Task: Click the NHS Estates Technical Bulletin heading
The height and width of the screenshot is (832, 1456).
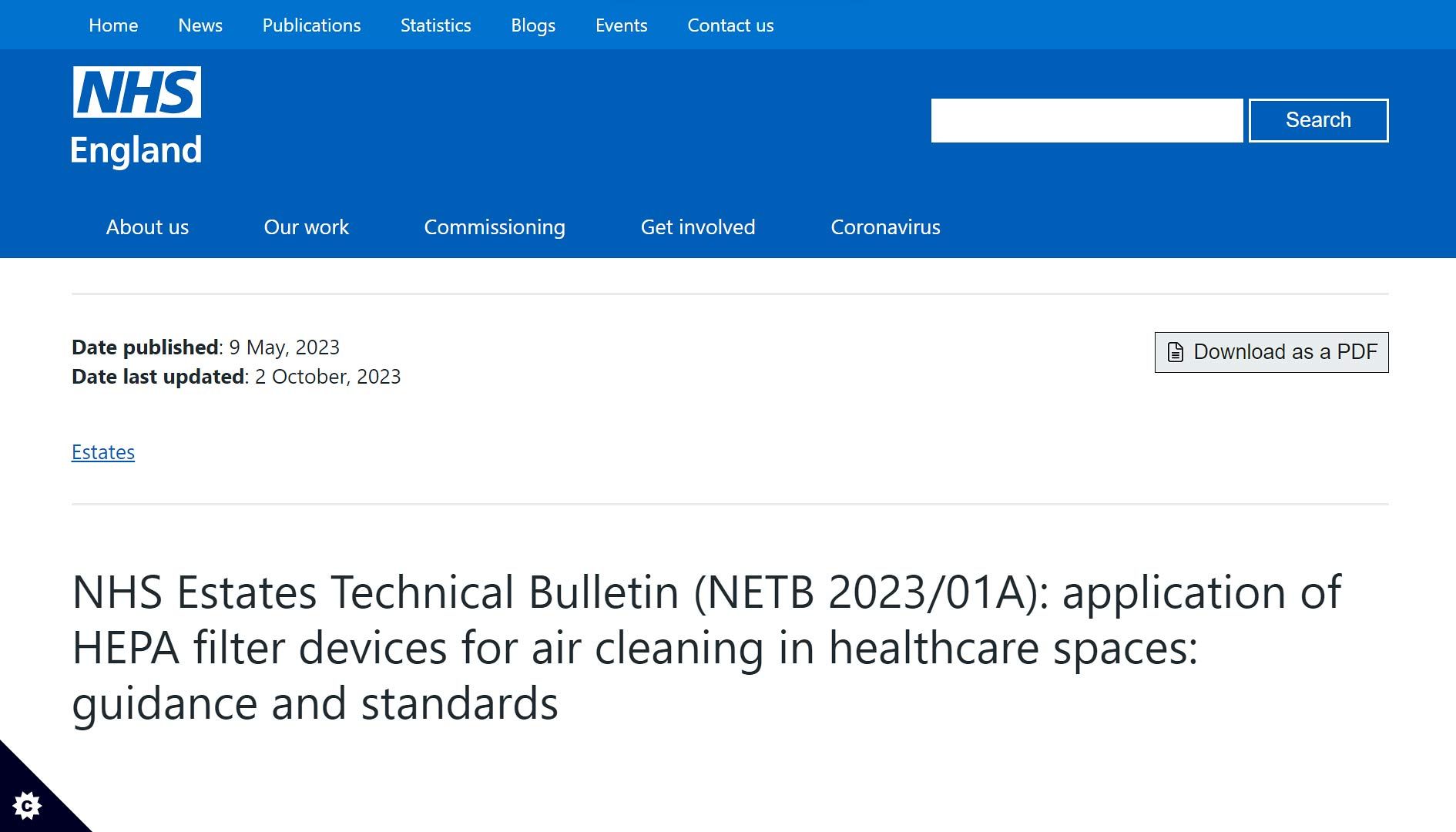Action: point(706,648)
